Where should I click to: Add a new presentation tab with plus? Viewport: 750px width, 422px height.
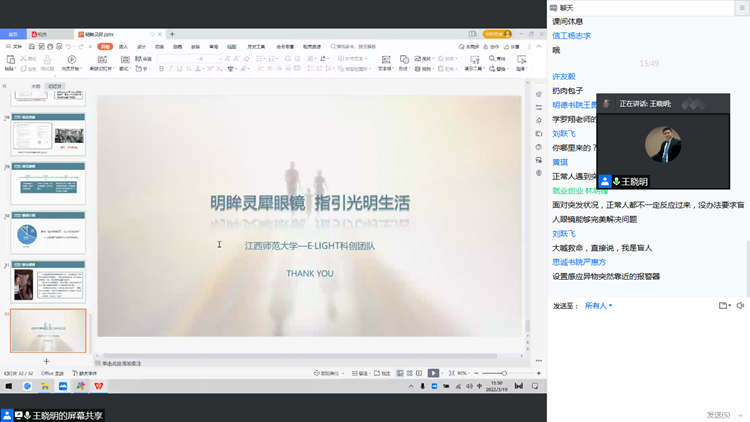coord(172,34)
